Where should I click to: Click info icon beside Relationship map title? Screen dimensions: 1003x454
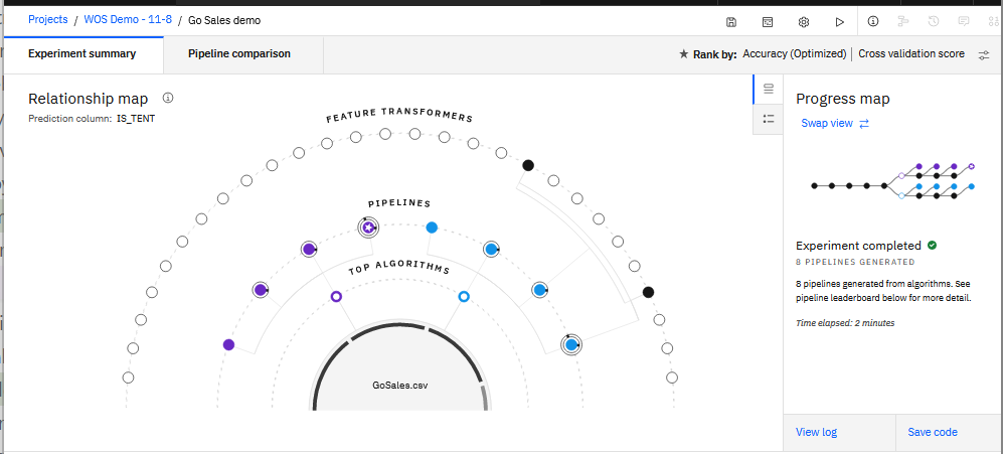(168, 98)
